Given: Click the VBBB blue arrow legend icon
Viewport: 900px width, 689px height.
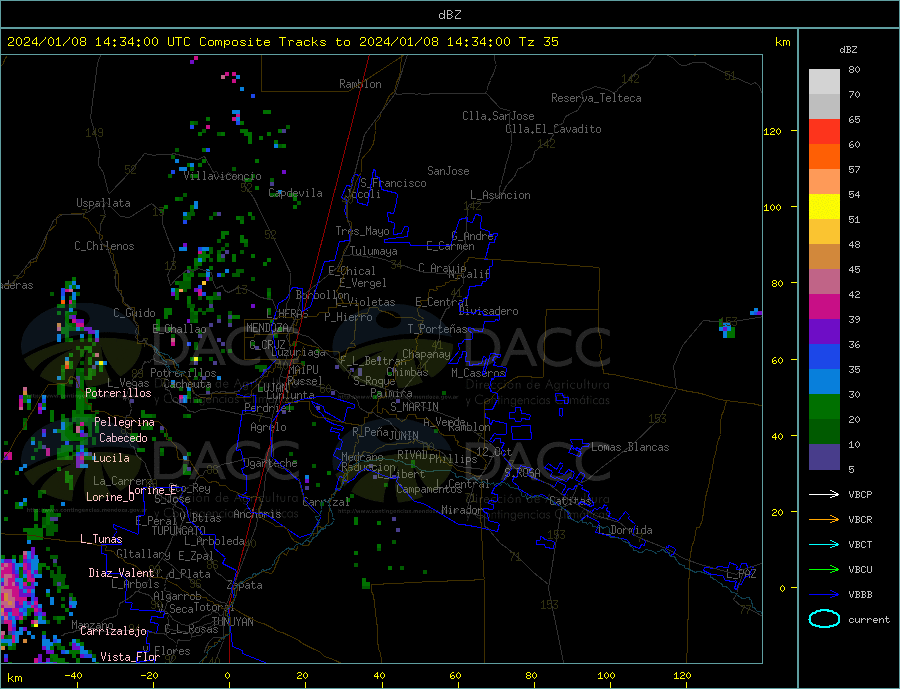Looking at the screenshot, I should tap(824, 594).
